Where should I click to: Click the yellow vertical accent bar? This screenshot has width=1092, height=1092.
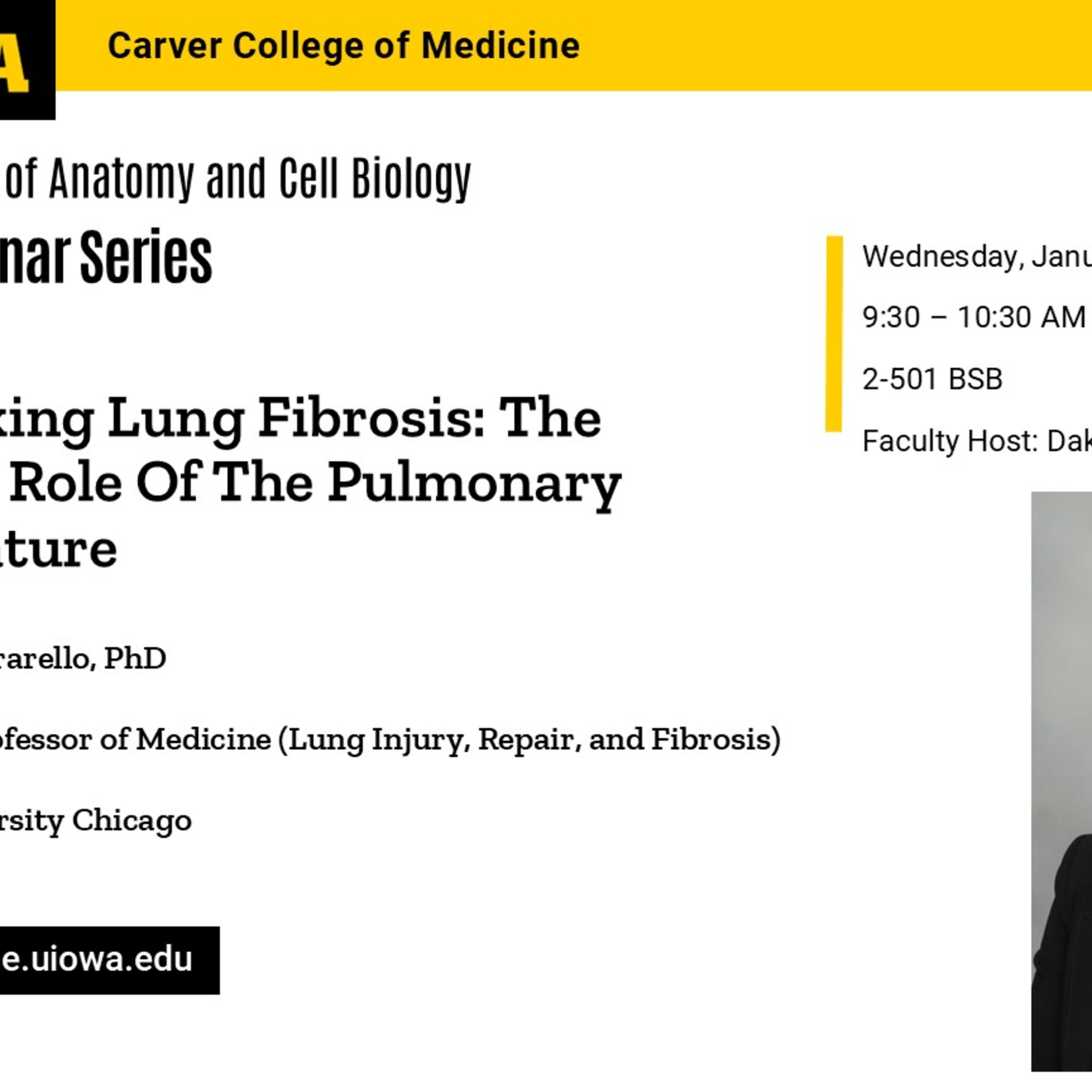tap(834, 334)
